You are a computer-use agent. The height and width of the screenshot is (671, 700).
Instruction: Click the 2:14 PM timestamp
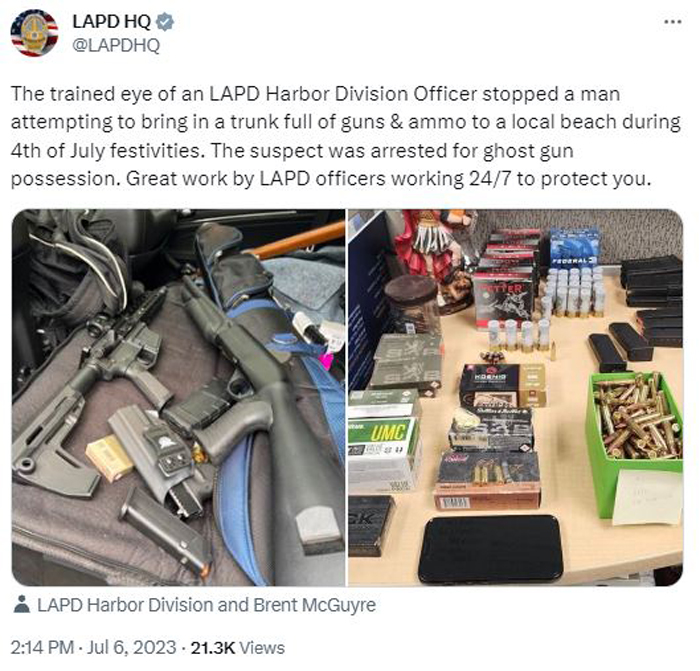click(42, 648)
